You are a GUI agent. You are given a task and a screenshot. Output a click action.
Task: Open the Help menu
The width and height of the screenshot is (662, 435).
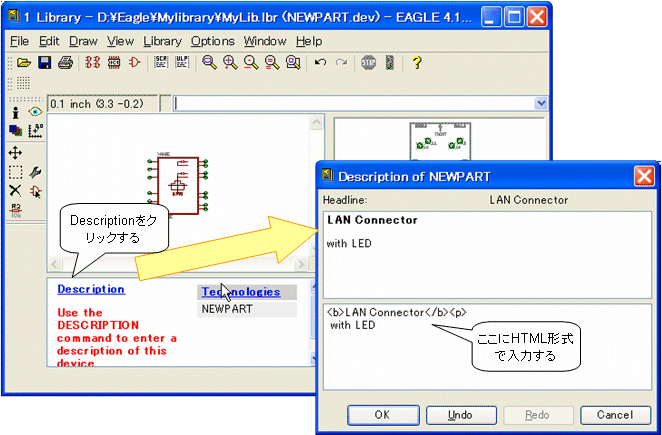309,41
